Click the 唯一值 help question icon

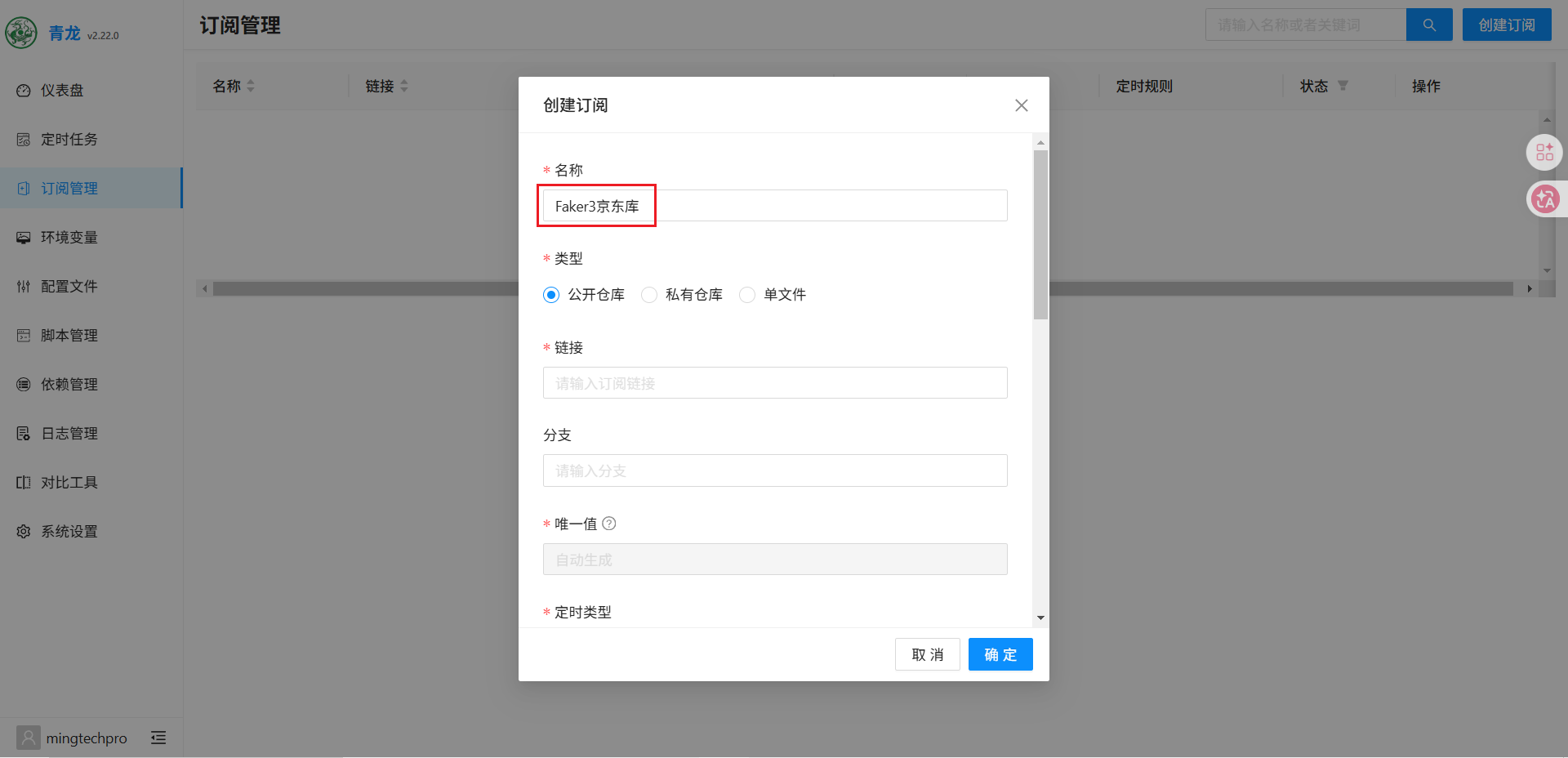(609, 524)
